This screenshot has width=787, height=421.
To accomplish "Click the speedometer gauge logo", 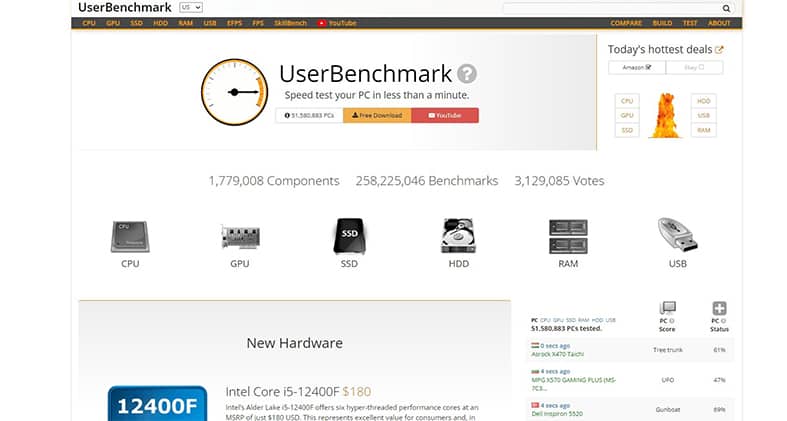I will coord(234,92).
